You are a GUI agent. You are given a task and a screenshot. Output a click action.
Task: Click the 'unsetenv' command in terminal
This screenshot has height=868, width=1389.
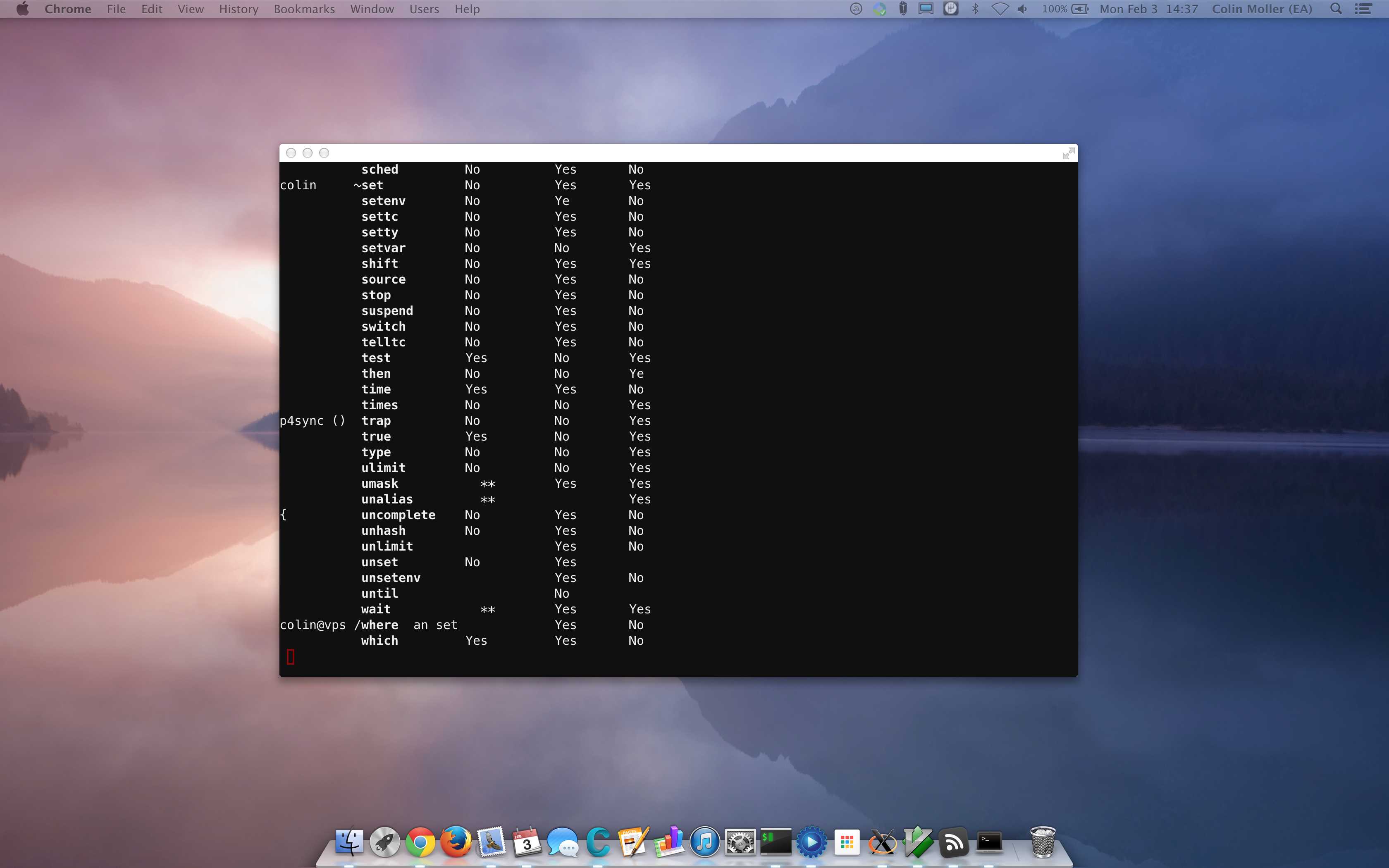point(391,577)
